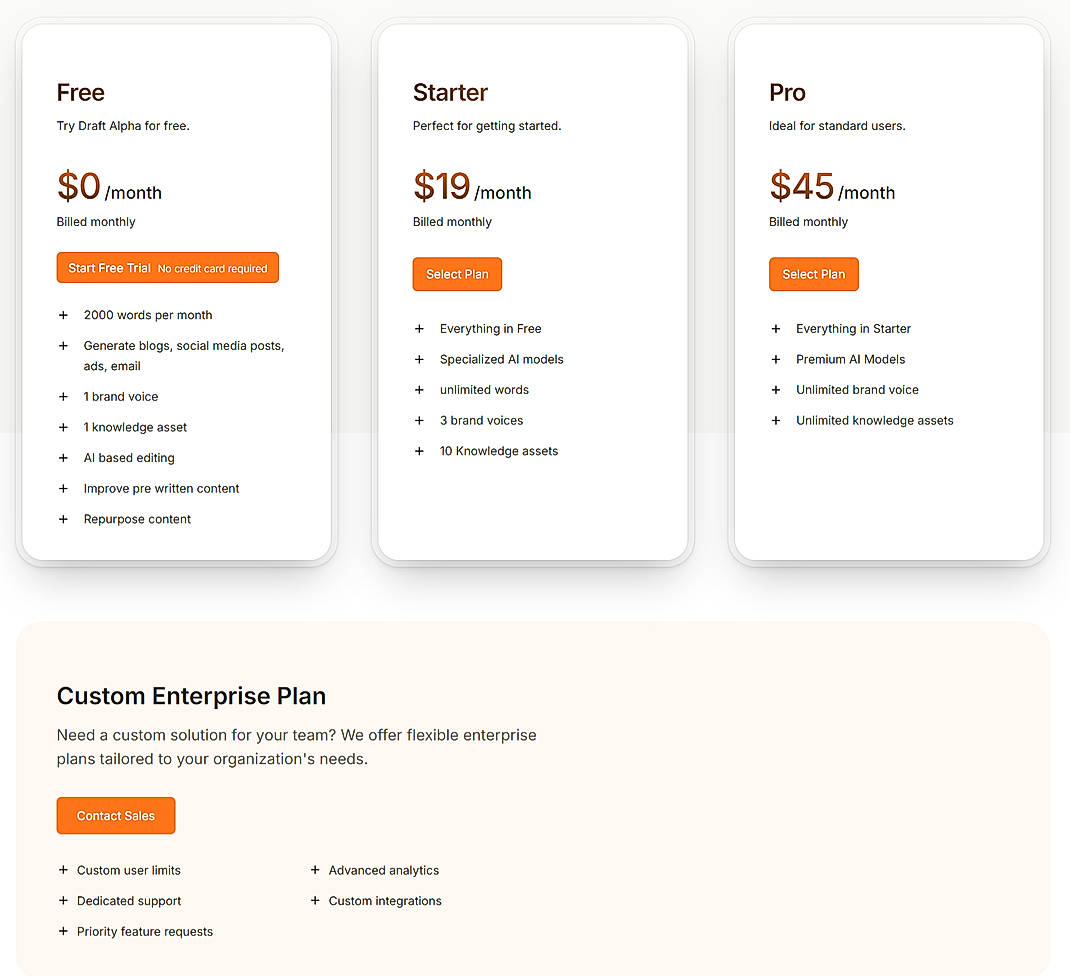Expand "Everything in Free" under Starter
The width and height of the screenshot is (1070, 976).
[419, 328]
